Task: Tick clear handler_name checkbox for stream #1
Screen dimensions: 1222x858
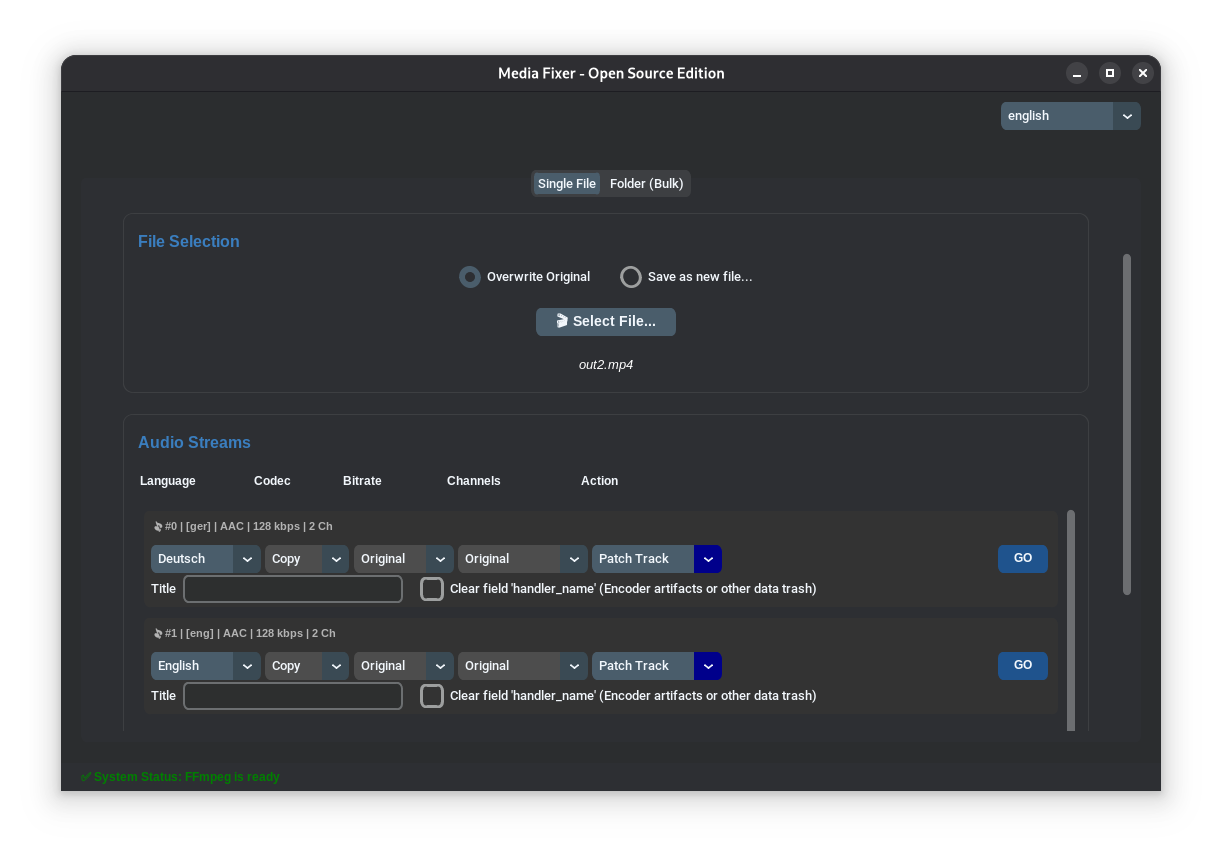Action: (432, 696)
